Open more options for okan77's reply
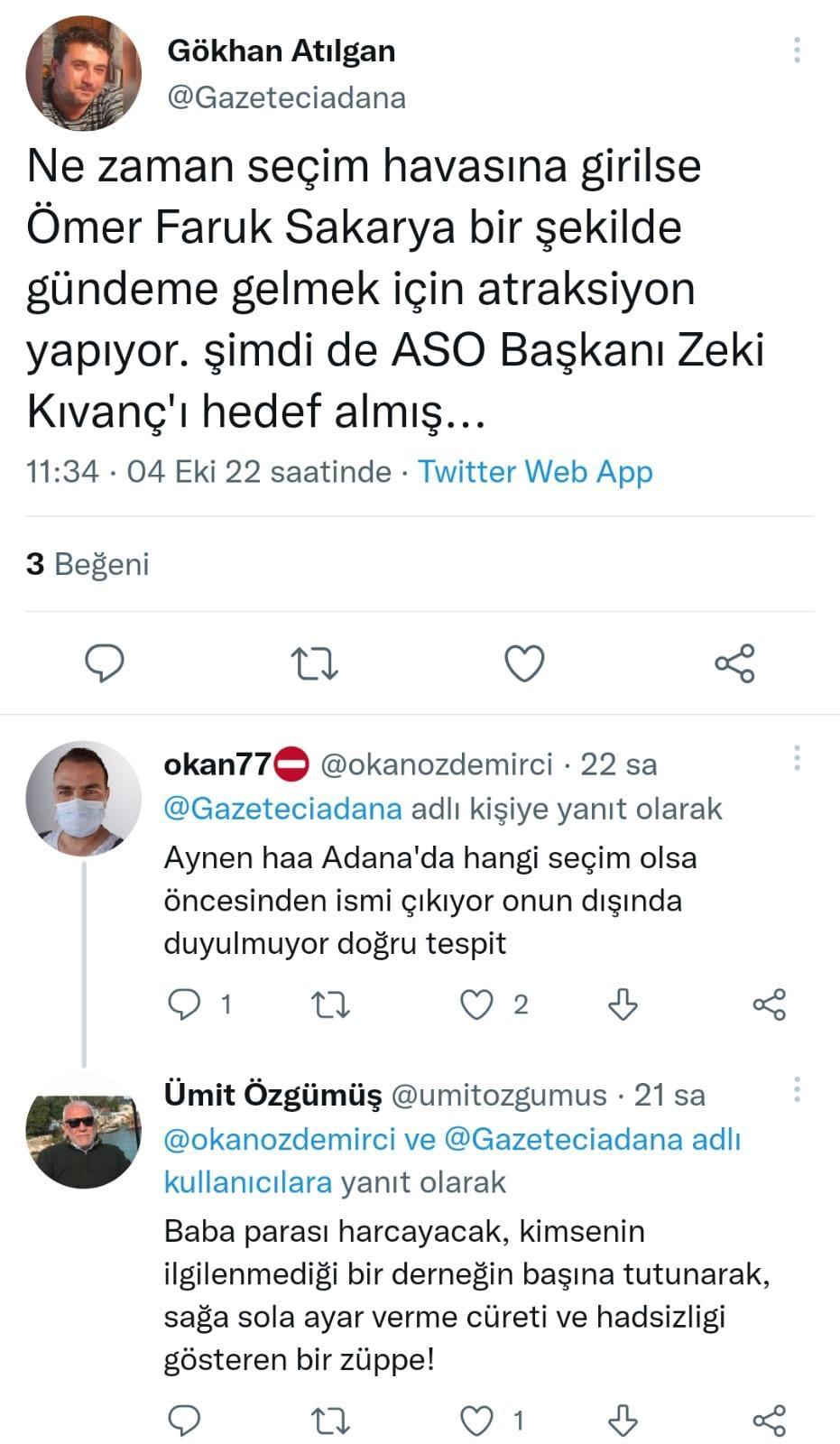This screenshot has width=840, height=1444. 797,758
